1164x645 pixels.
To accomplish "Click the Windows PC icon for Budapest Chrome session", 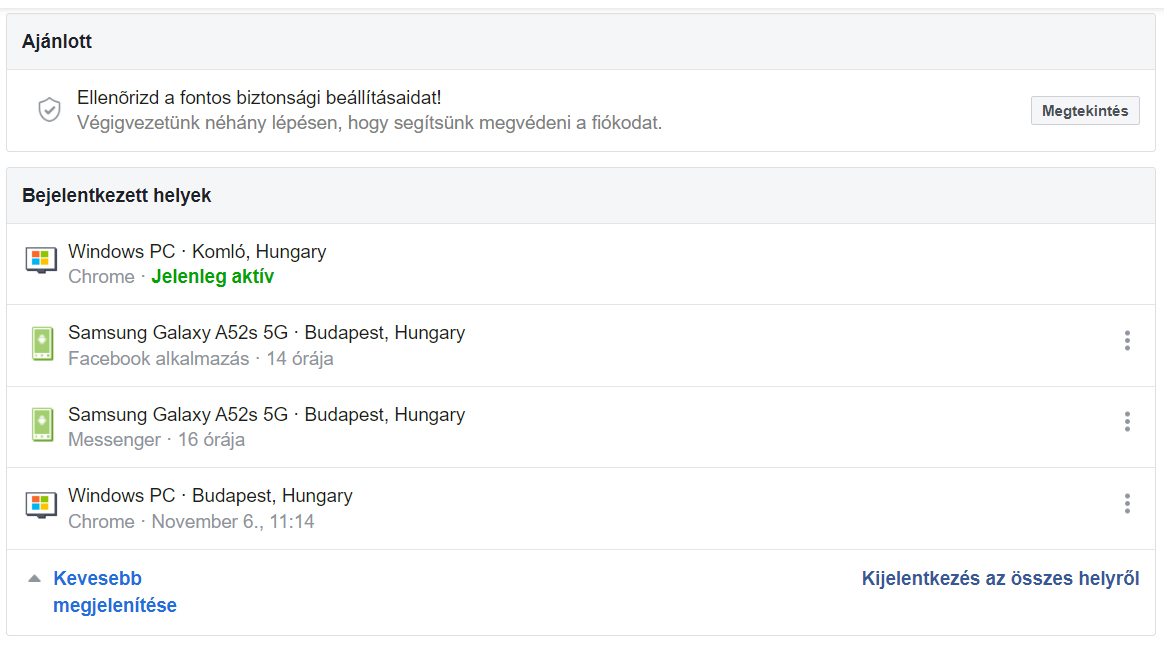I will 41,505.
